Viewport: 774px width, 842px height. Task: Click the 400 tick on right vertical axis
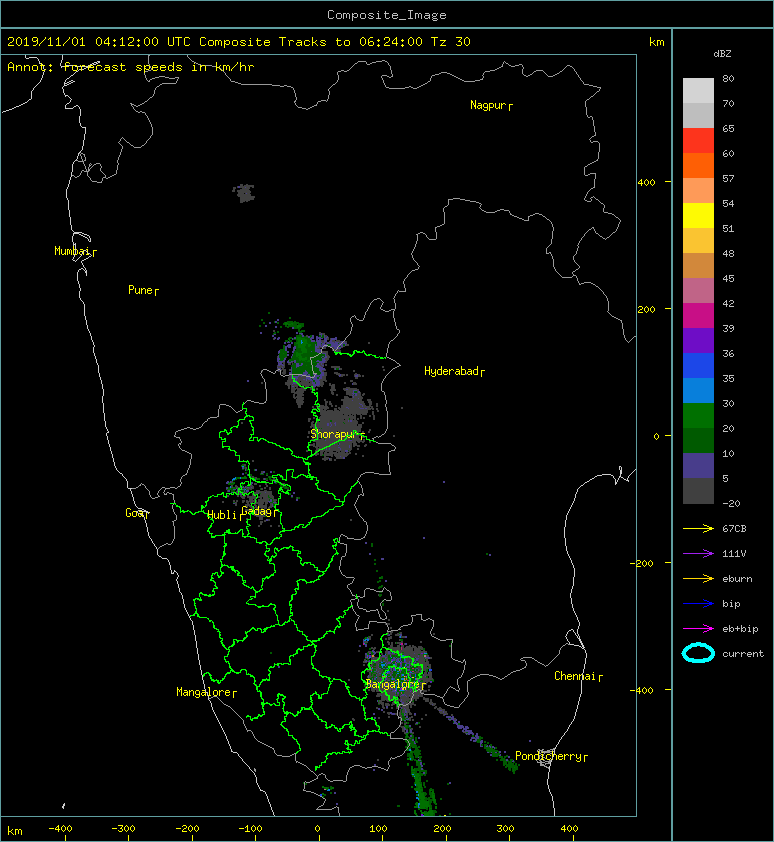(647, 183)
